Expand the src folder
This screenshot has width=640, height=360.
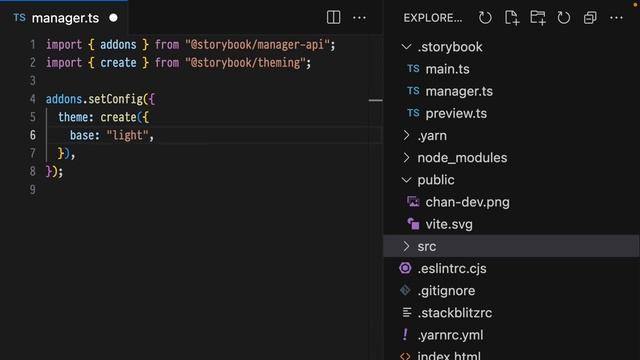pyautogui.click(x=406, y=246)
